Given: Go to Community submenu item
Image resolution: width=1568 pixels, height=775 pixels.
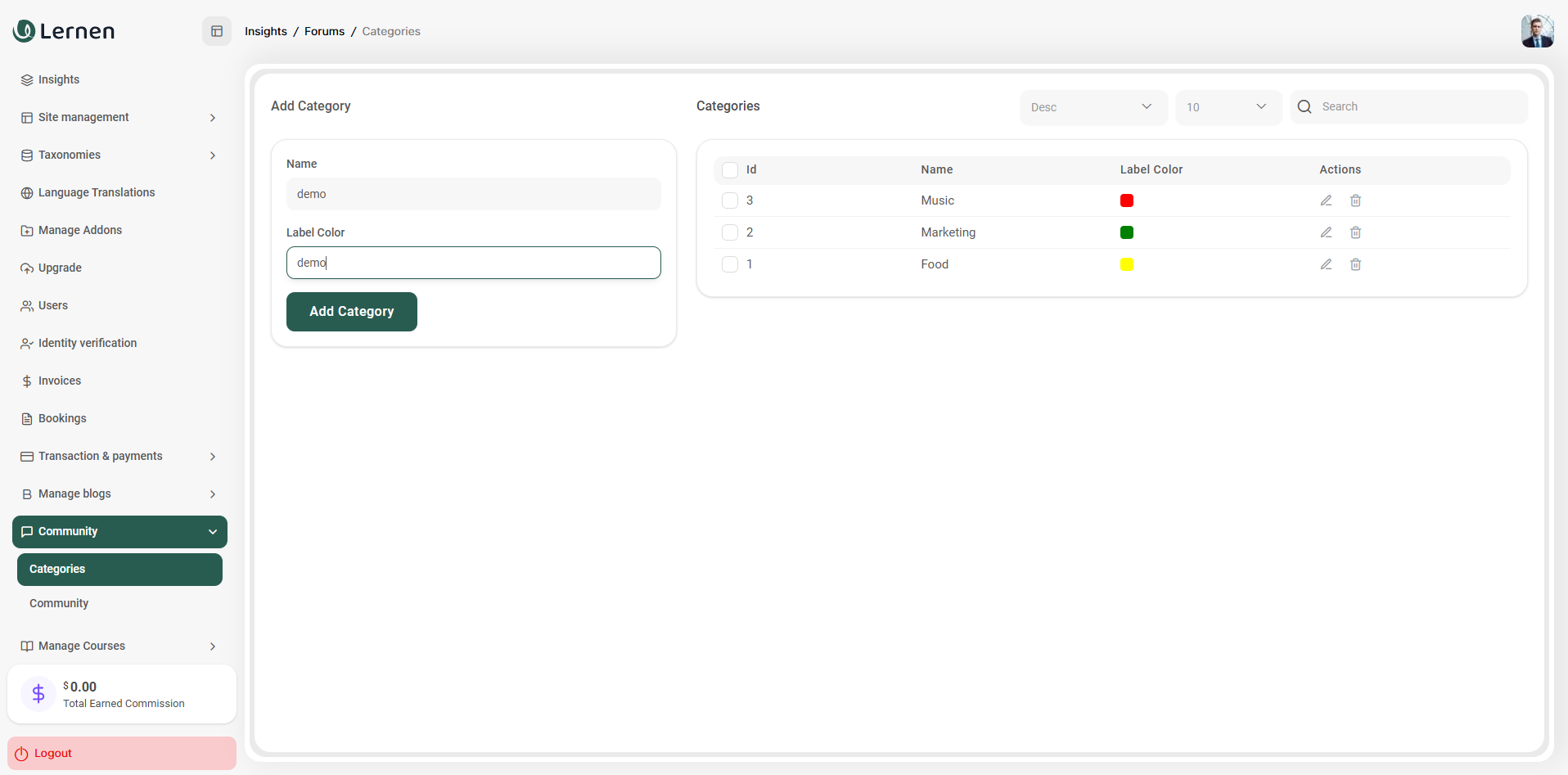Looking at the screenshot, I should 59,603.
